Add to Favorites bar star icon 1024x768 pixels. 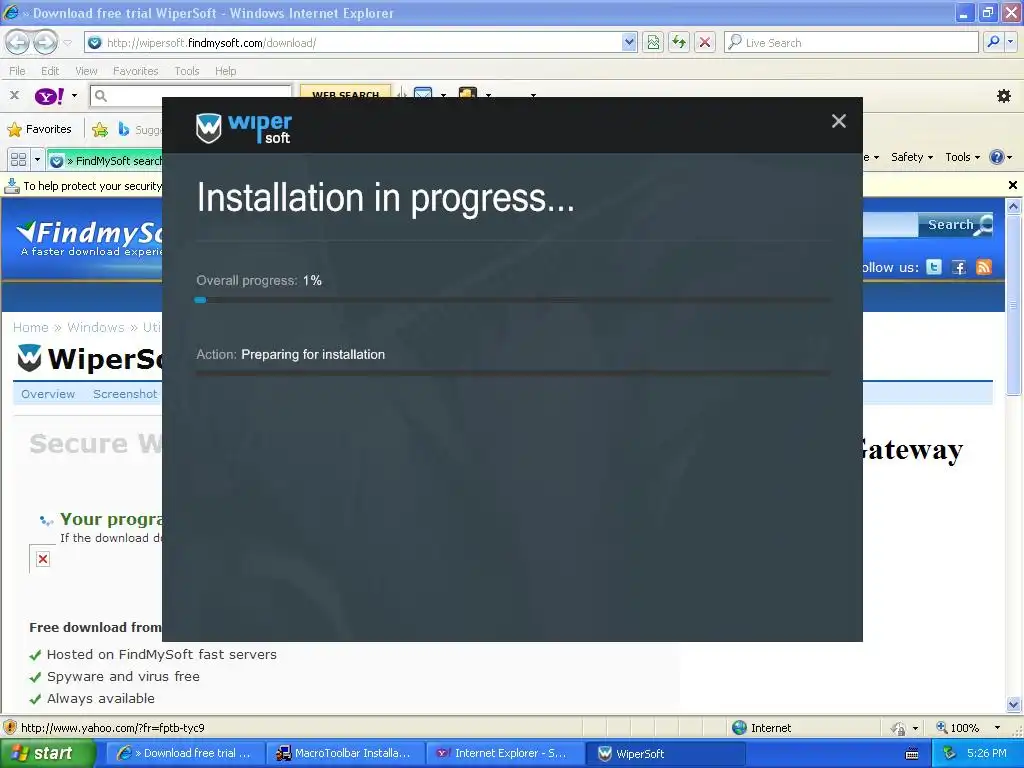click(x=100, y=129)
